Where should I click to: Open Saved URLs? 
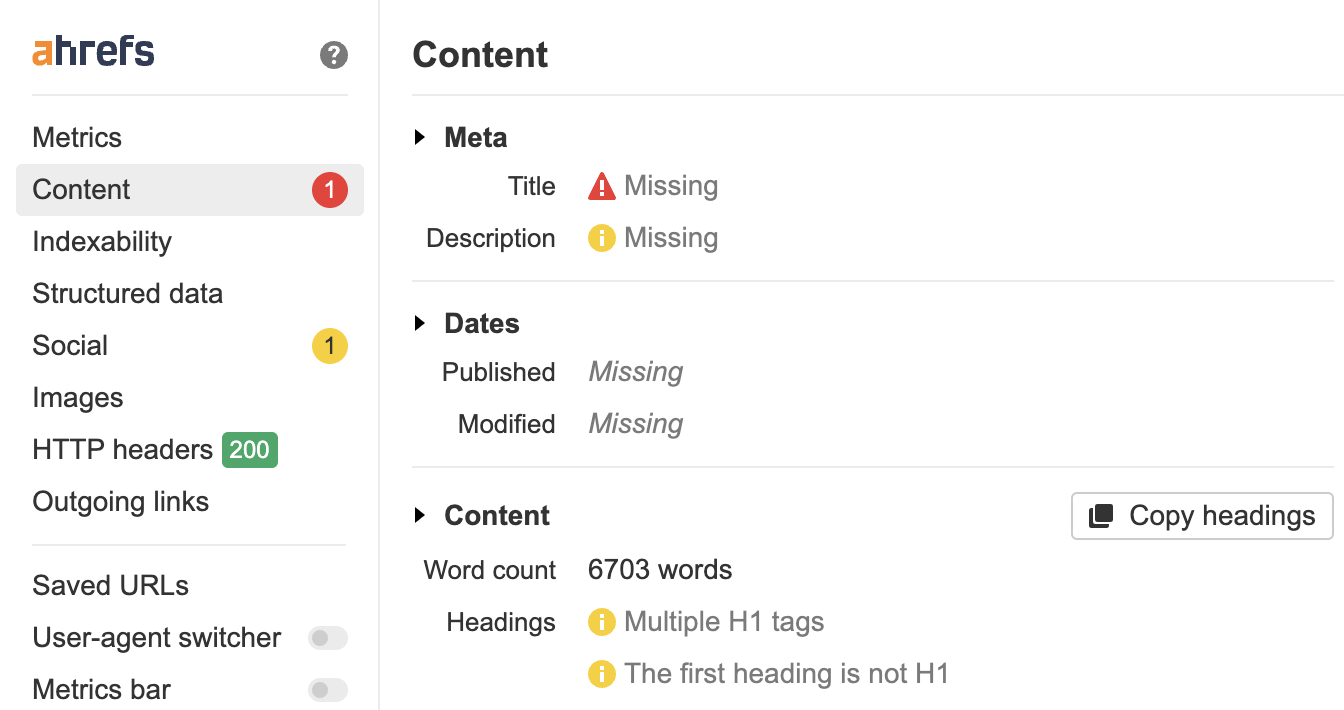tap(110, 585)
